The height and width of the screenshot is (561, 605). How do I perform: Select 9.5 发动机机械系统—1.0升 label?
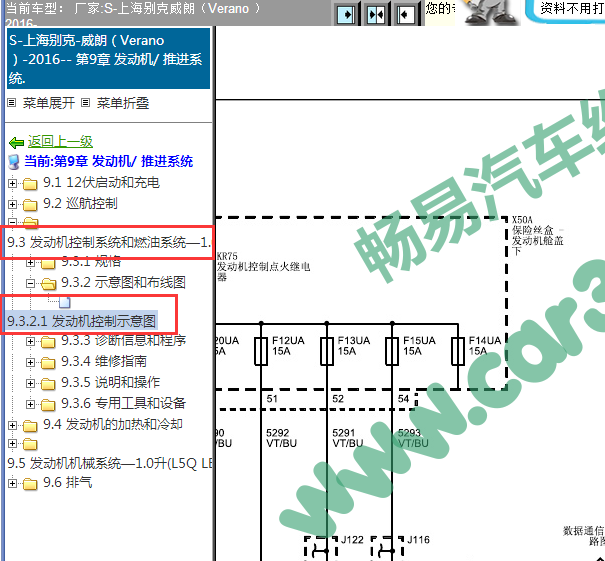(109, 463)
